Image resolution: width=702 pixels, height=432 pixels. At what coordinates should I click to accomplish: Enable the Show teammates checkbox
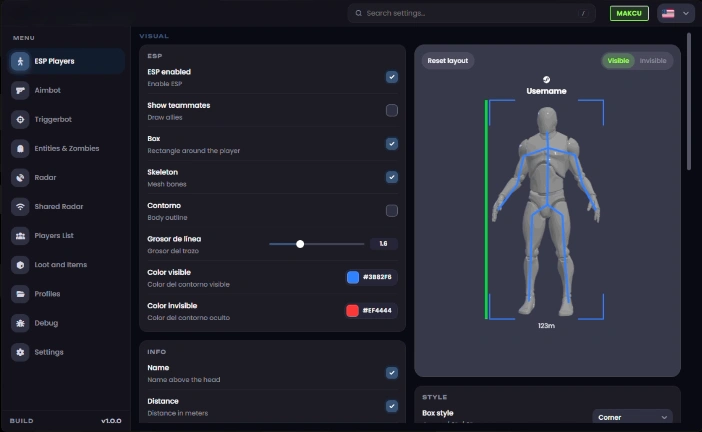[392, 111]
